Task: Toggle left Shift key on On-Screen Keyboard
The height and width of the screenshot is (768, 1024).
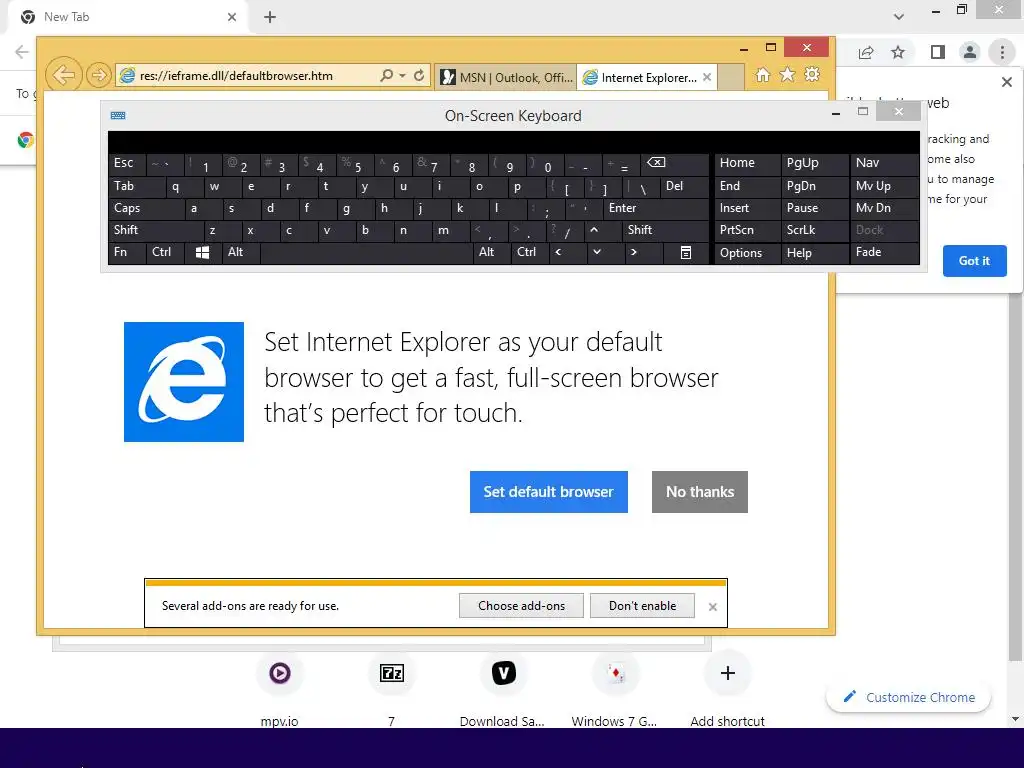Action: (155, 230)
